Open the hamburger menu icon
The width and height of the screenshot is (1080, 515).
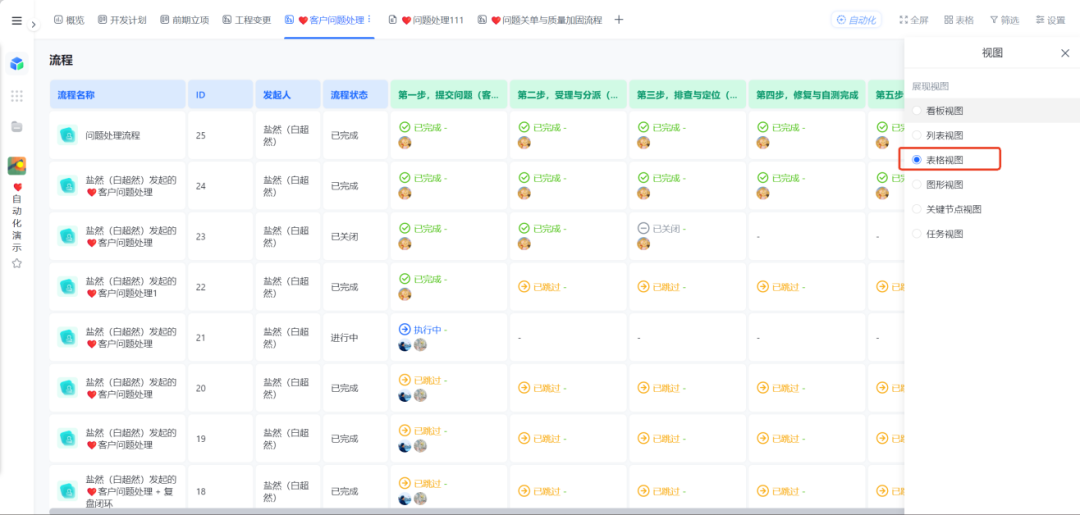coord(17,21)
